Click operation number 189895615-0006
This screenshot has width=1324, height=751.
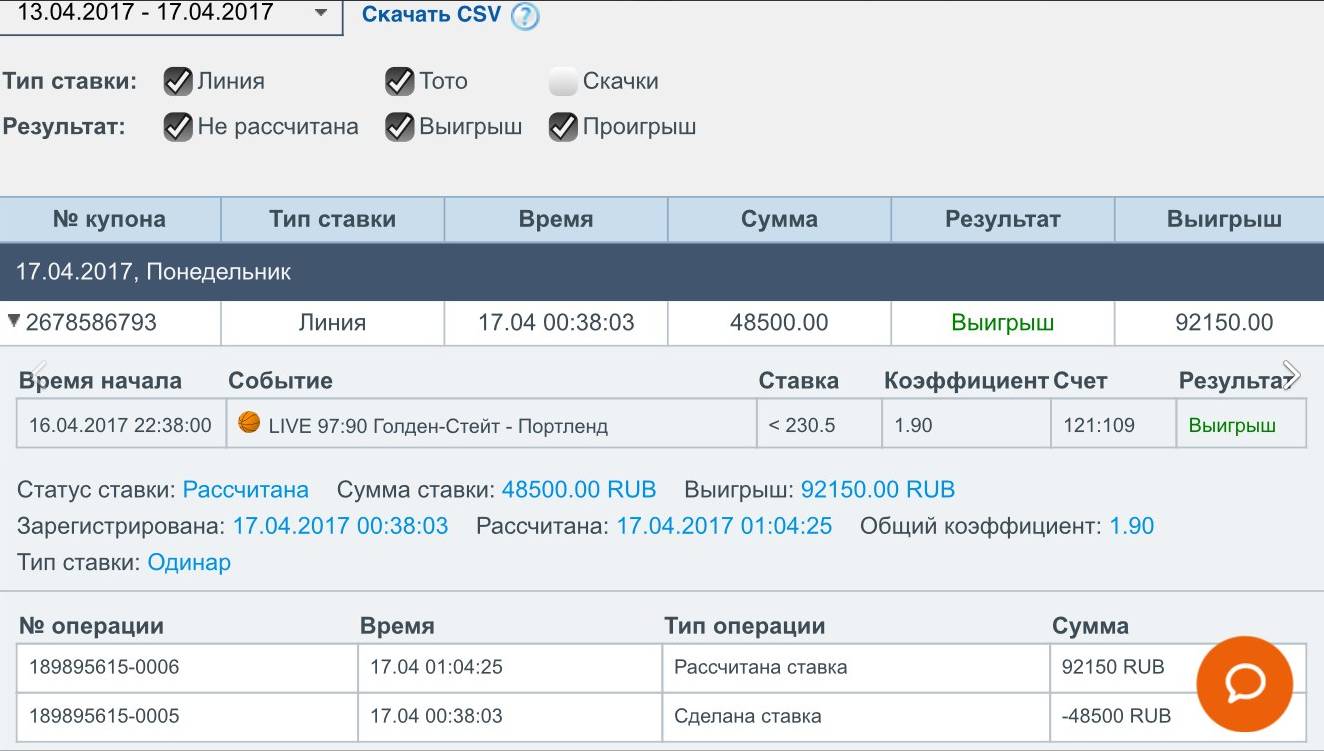(x=104, y=667)
